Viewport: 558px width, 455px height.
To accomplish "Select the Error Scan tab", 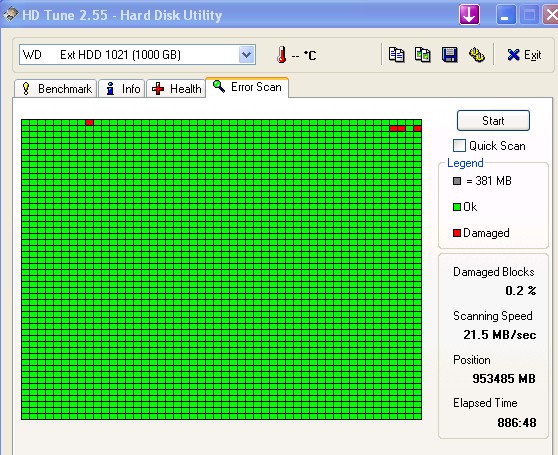I will (247, 87).
